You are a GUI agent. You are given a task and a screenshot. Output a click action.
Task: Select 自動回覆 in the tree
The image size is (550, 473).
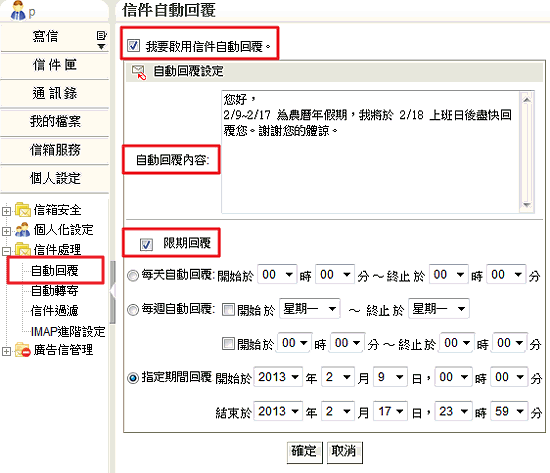55,271
